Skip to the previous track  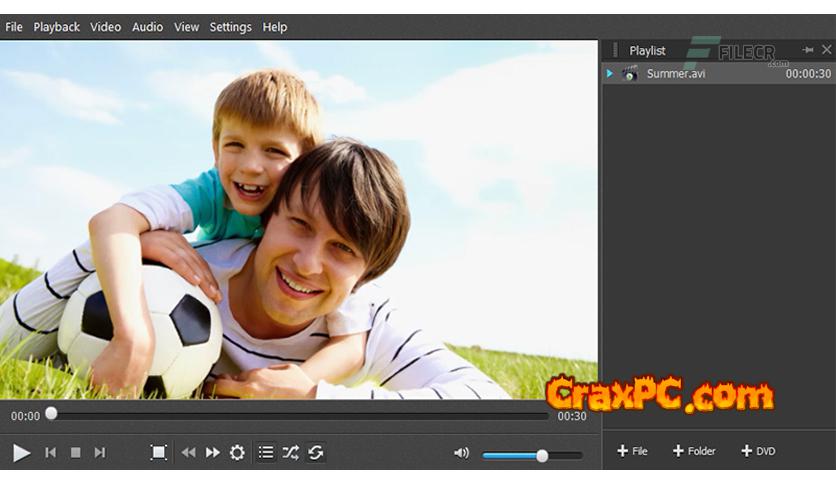[50, 453]
